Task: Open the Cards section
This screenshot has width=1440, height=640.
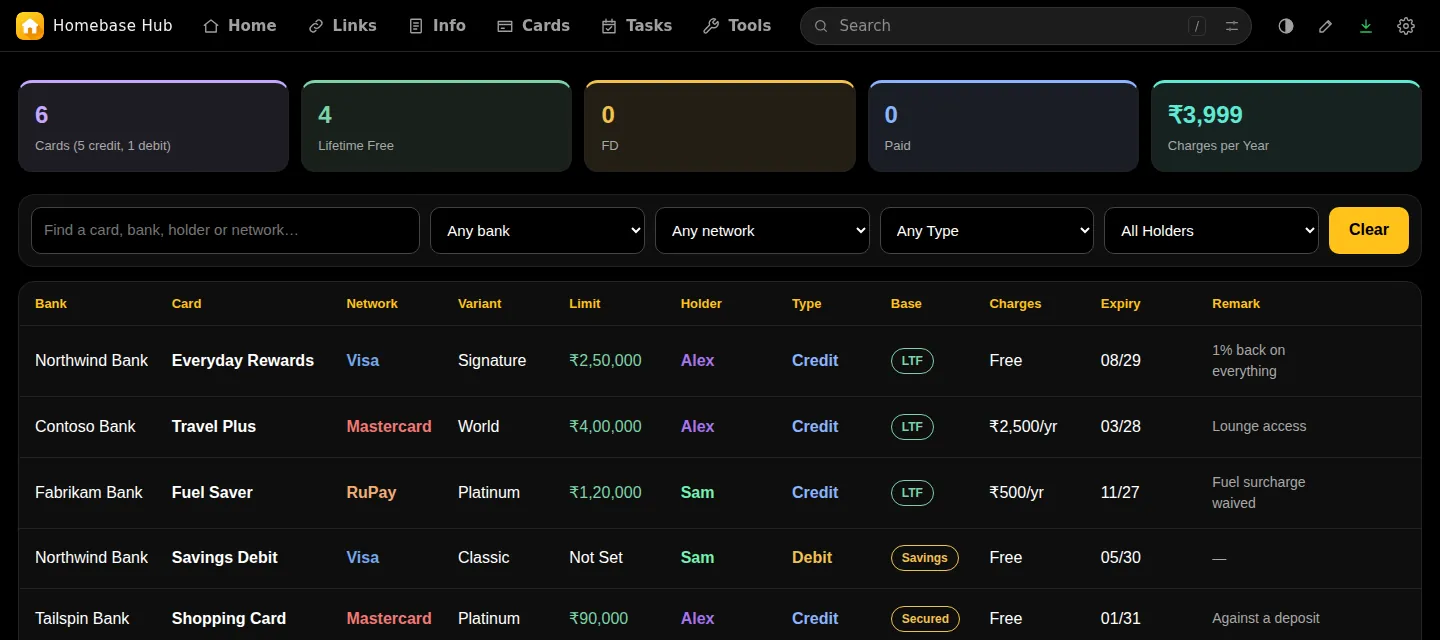Action: coord(534,26)
